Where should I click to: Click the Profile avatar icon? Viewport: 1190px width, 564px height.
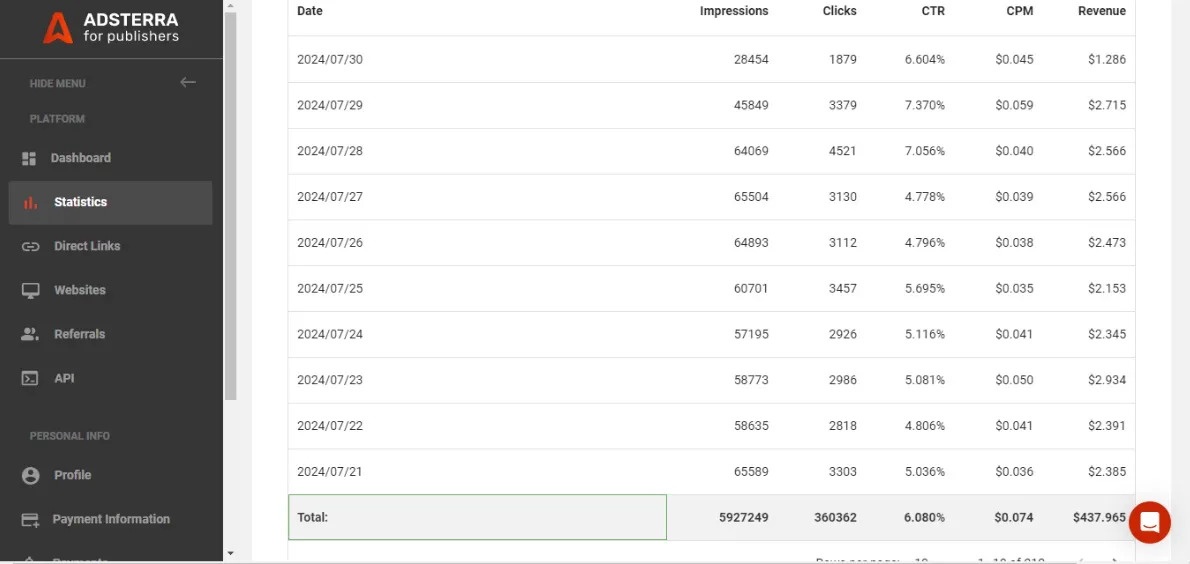coord(30,475)
